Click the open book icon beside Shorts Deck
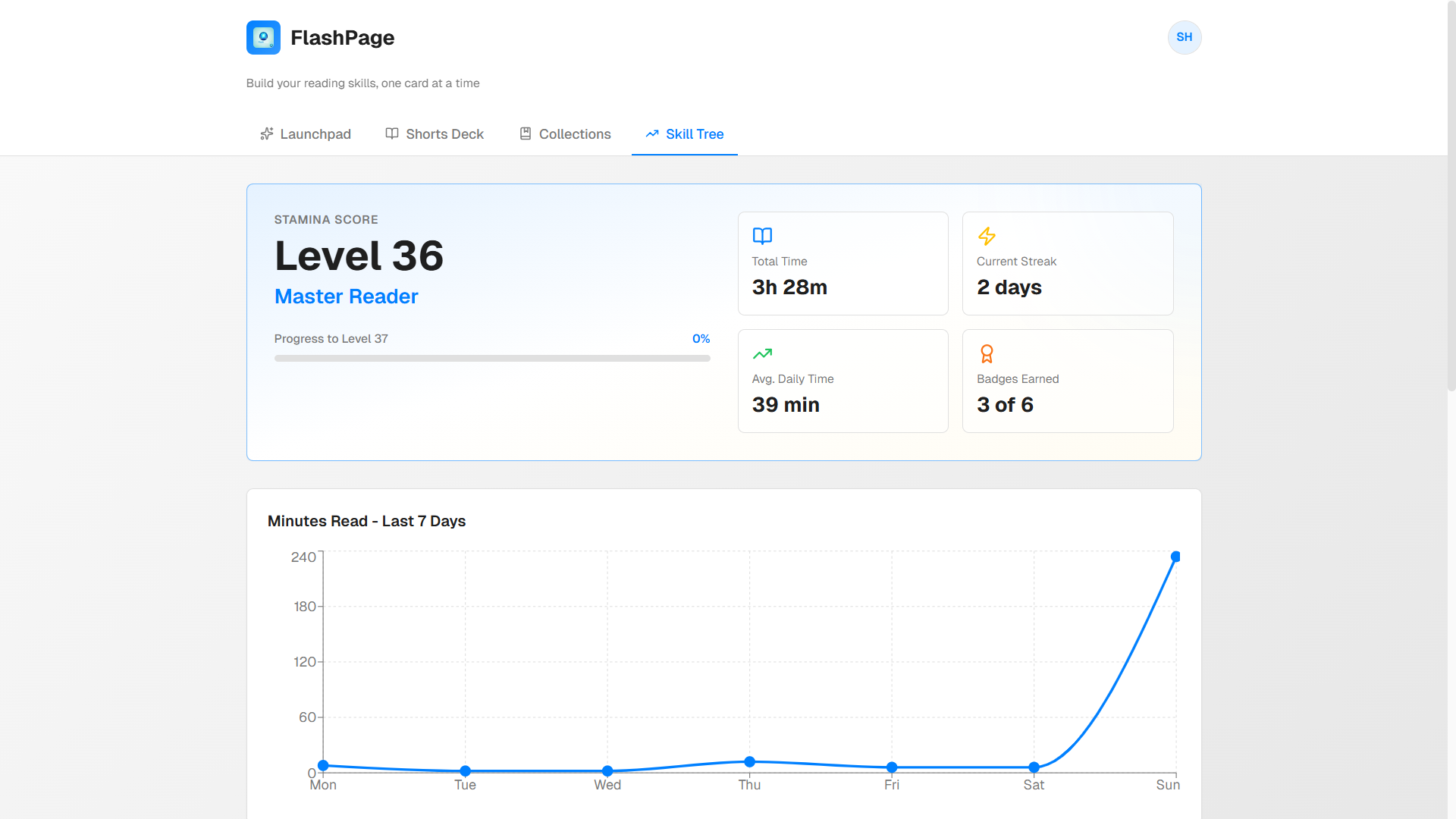The width and height of the screenshot is (1456, 819). pyautogui.click(x=392, y=134)
